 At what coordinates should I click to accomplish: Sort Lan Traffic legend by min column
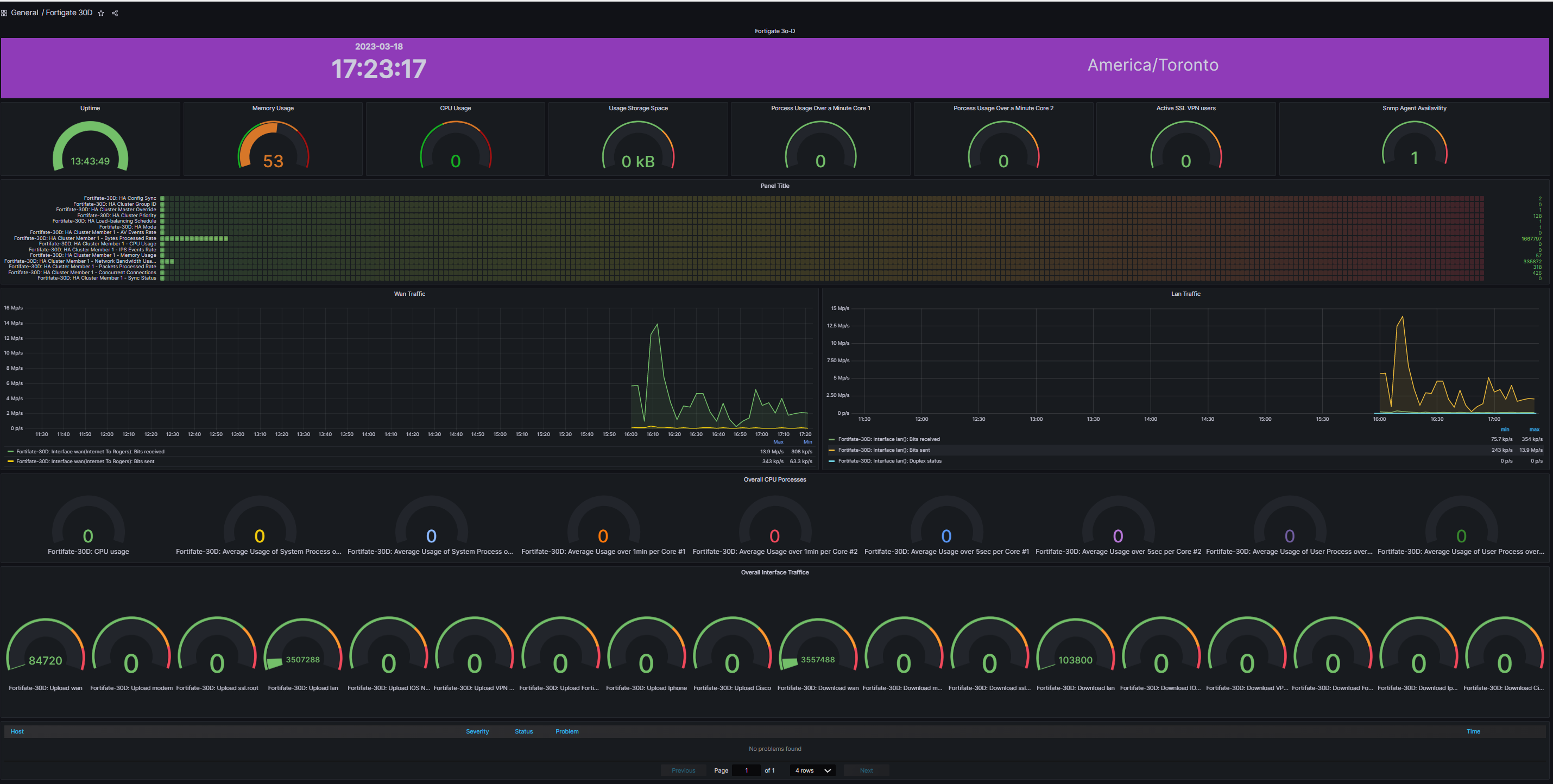1505,429
